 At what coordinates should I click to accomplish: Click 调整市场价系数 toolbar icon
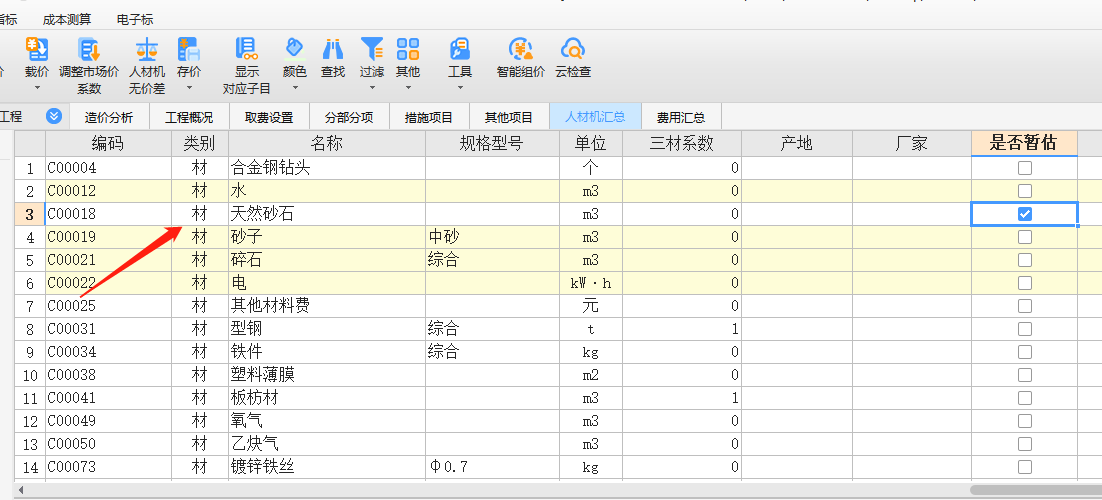[89, 49]
